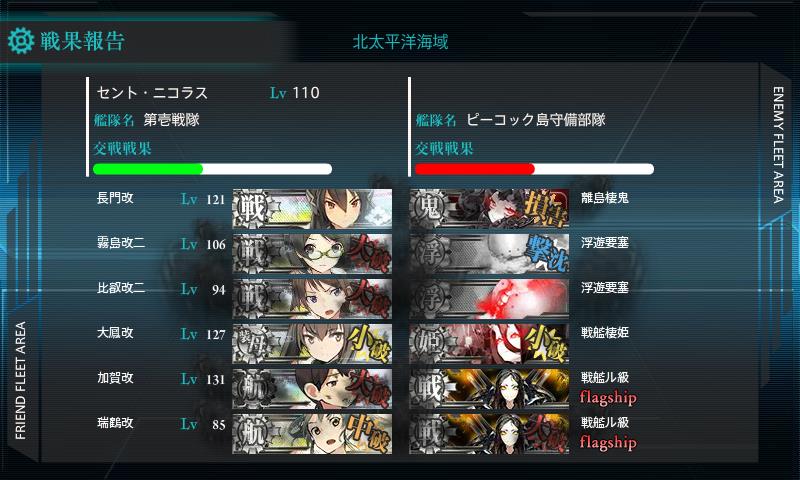The height and width of the screenshot is (480, 800).
Task: Select the 瑞鶴改 ship banner
Action: 312,433
